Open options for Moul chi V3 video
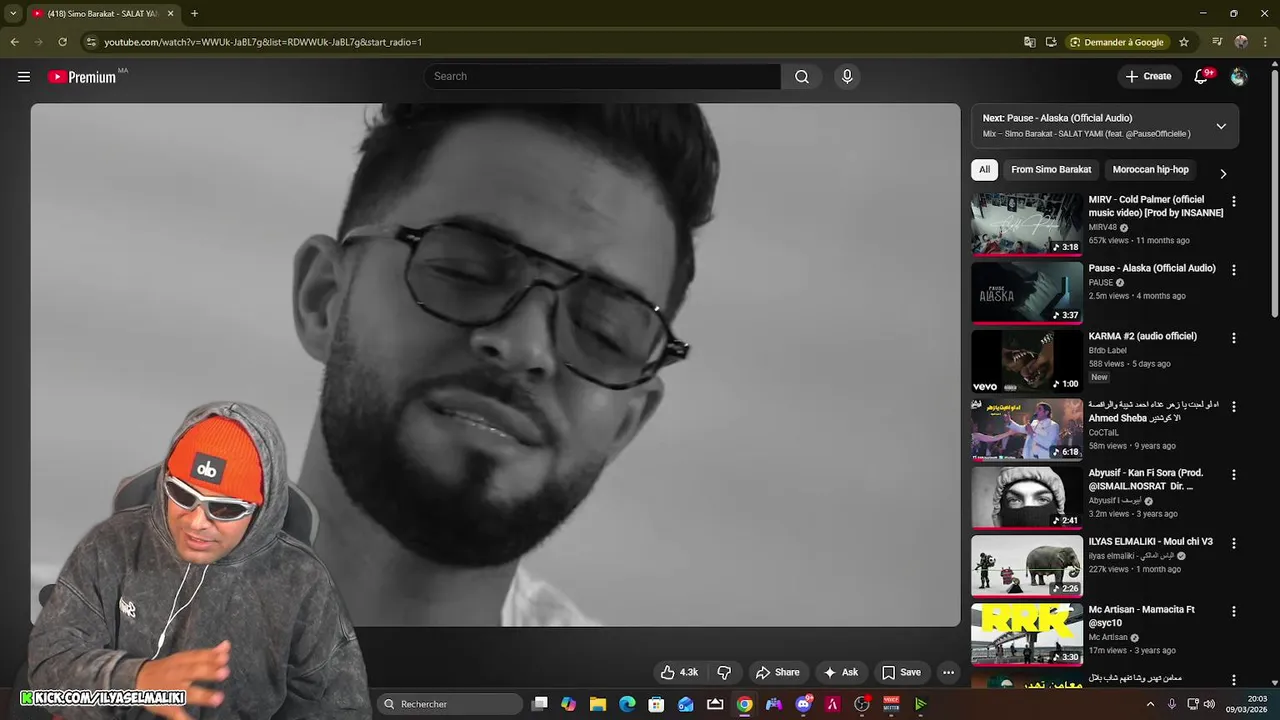Viewport: 1280px width, 720px height. tap(1234, 543)
